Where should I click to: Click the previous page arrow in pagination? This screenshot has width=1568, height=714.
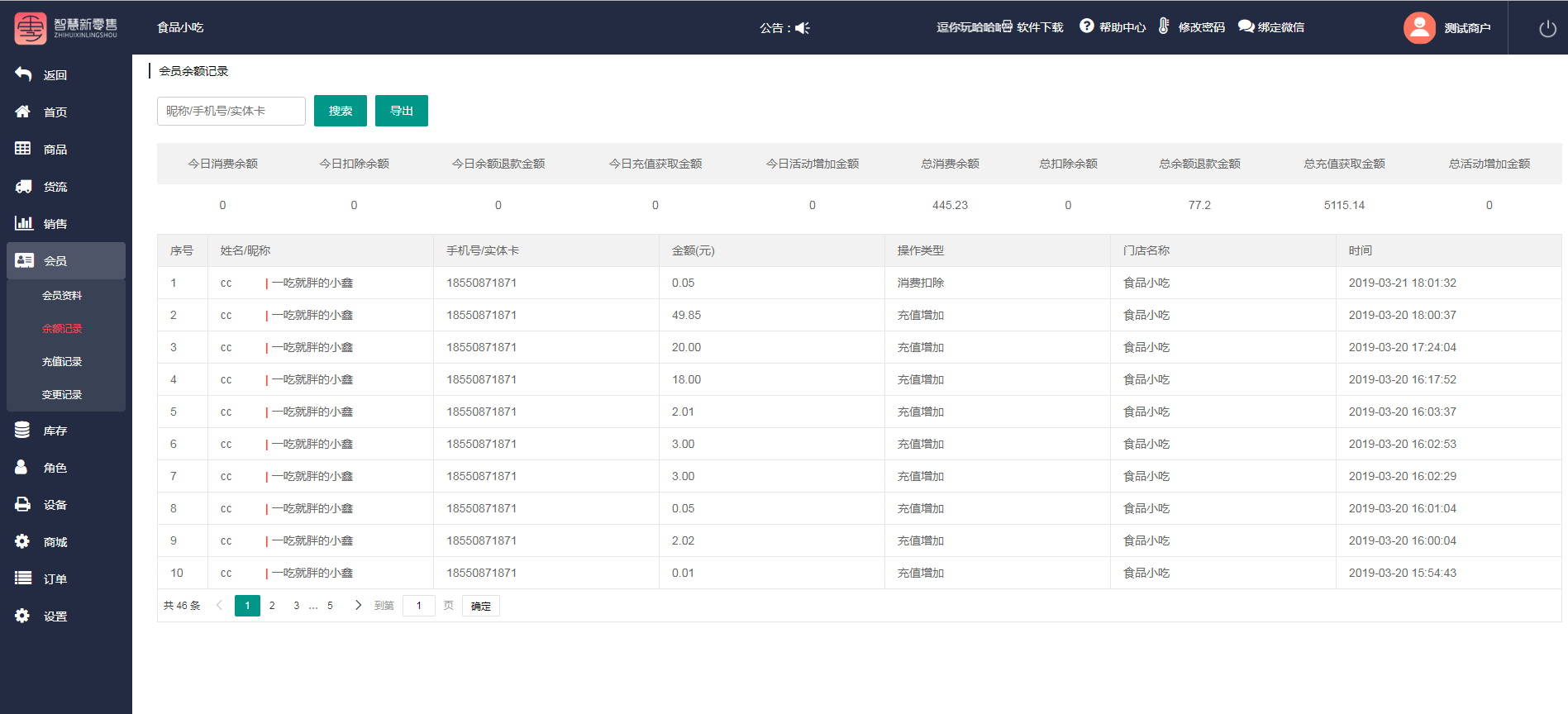(x=219, y=605)
